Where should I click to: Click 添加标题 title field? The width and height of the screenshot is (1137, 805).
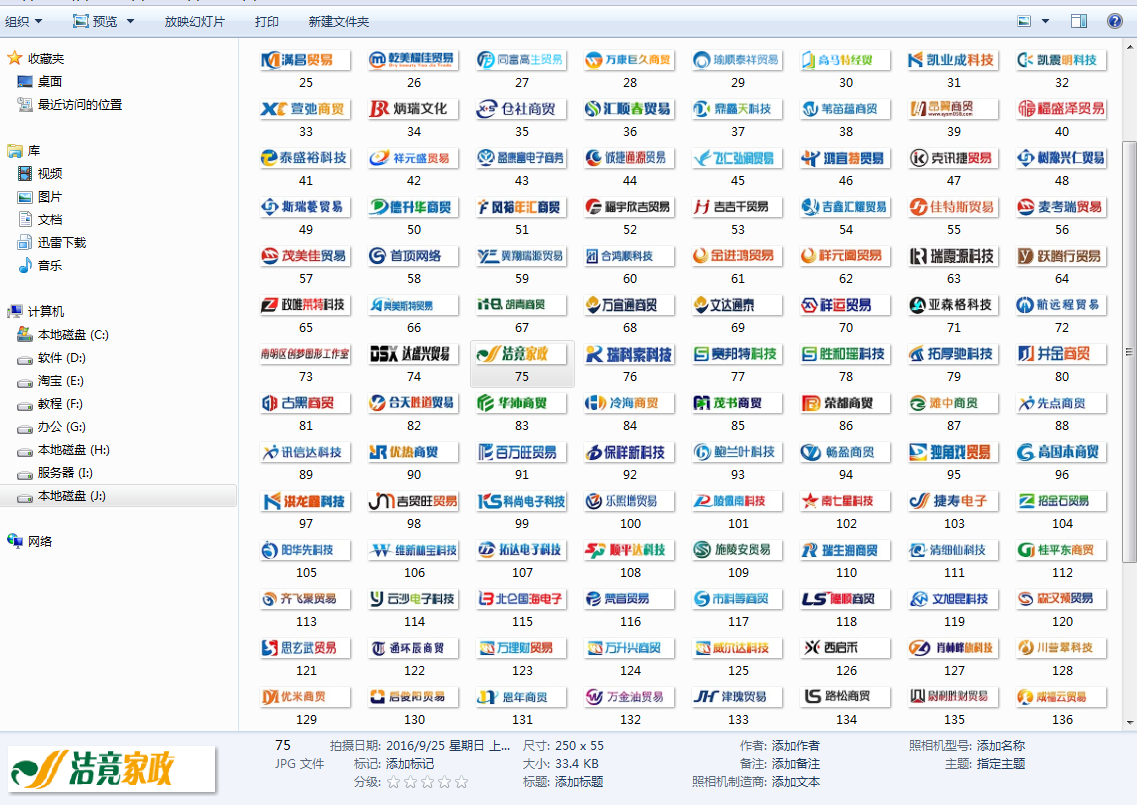tap(579, 782)
